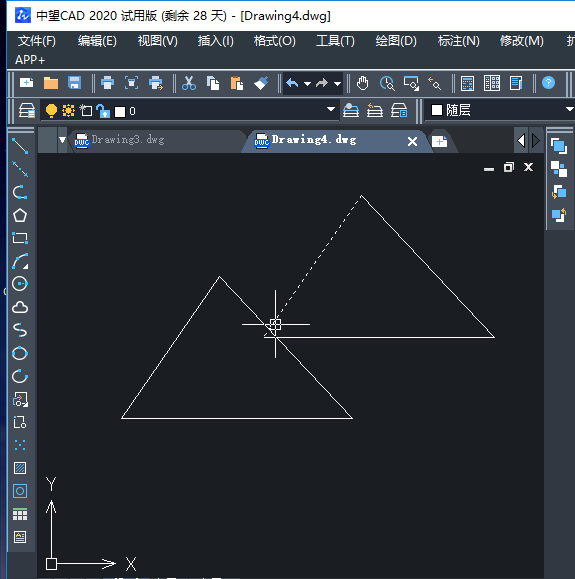This screenshot has height=579, width=575.
Task: Expand the color 随层 dropdown
Action: click(x=570, y=109)
